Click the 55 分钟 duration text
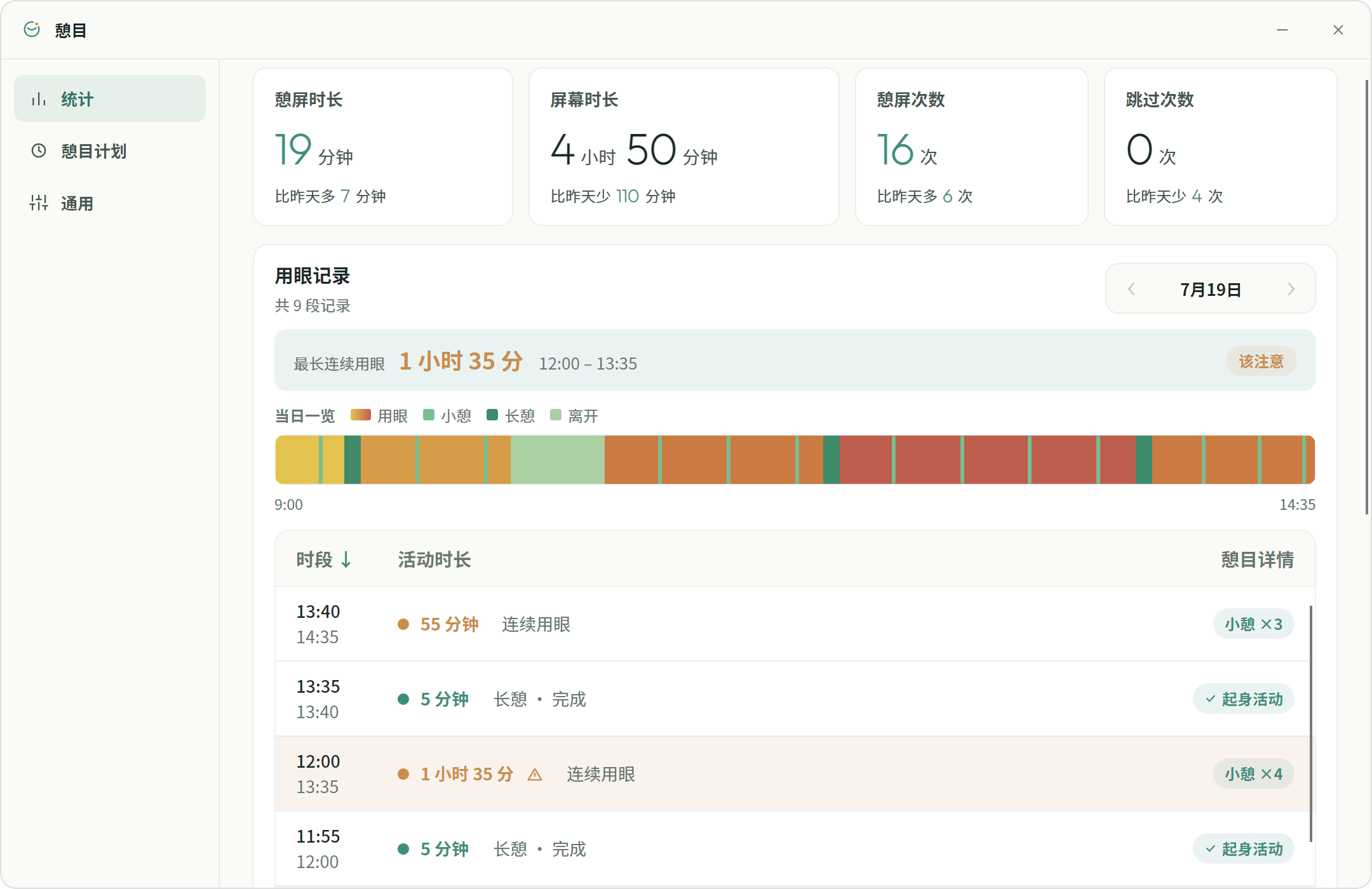Viewport: 1372px width, 889px height. pos(449,624)
